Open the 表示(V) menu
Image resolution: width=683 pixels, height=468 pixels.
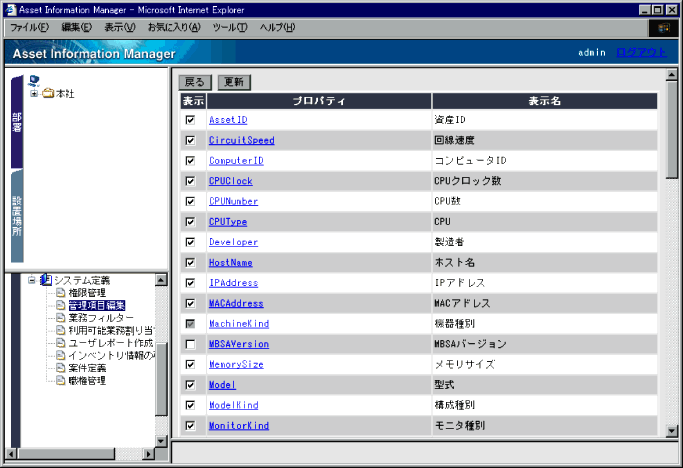point(120,27)
